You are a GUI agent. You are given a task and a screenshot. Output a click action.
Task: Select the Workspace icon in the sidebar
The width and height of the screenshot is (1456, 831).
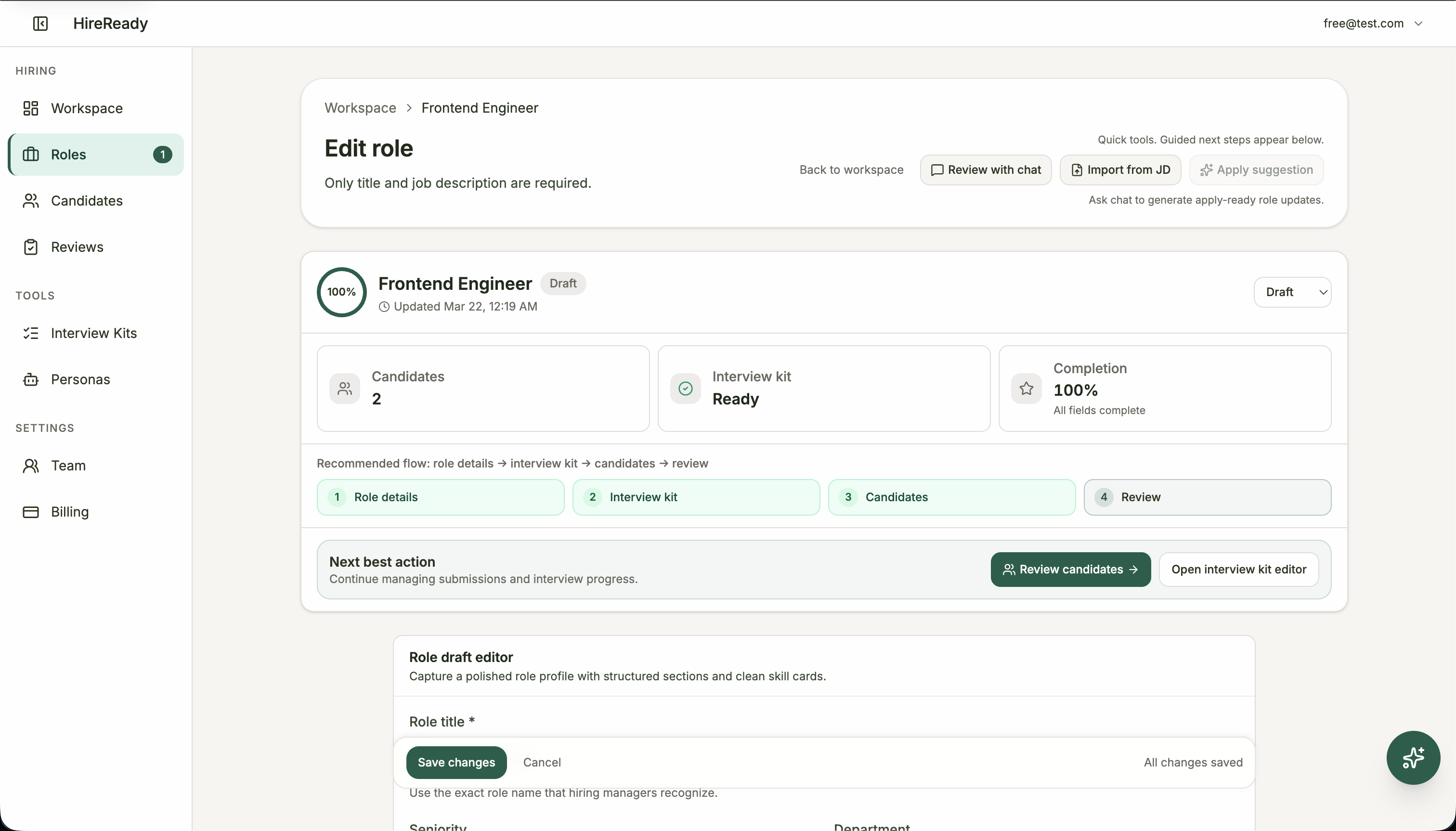31,108
